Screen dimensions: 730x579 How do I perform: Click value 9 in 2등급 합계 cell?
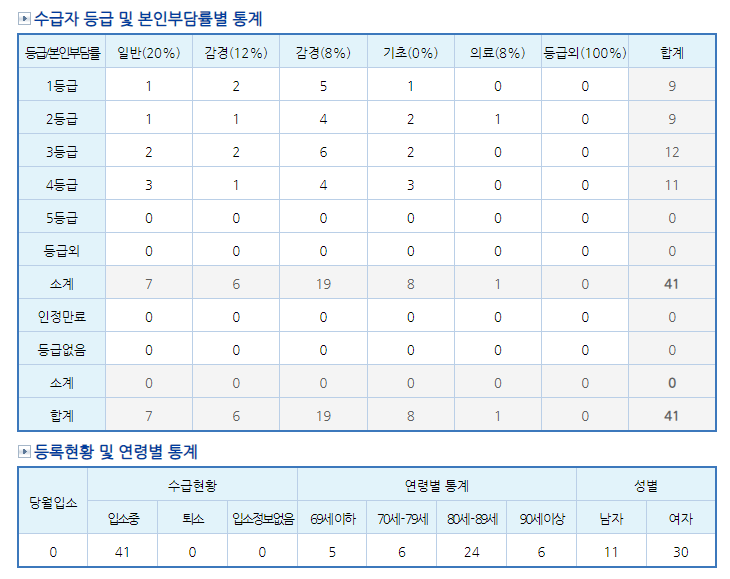tap(672, 119)
